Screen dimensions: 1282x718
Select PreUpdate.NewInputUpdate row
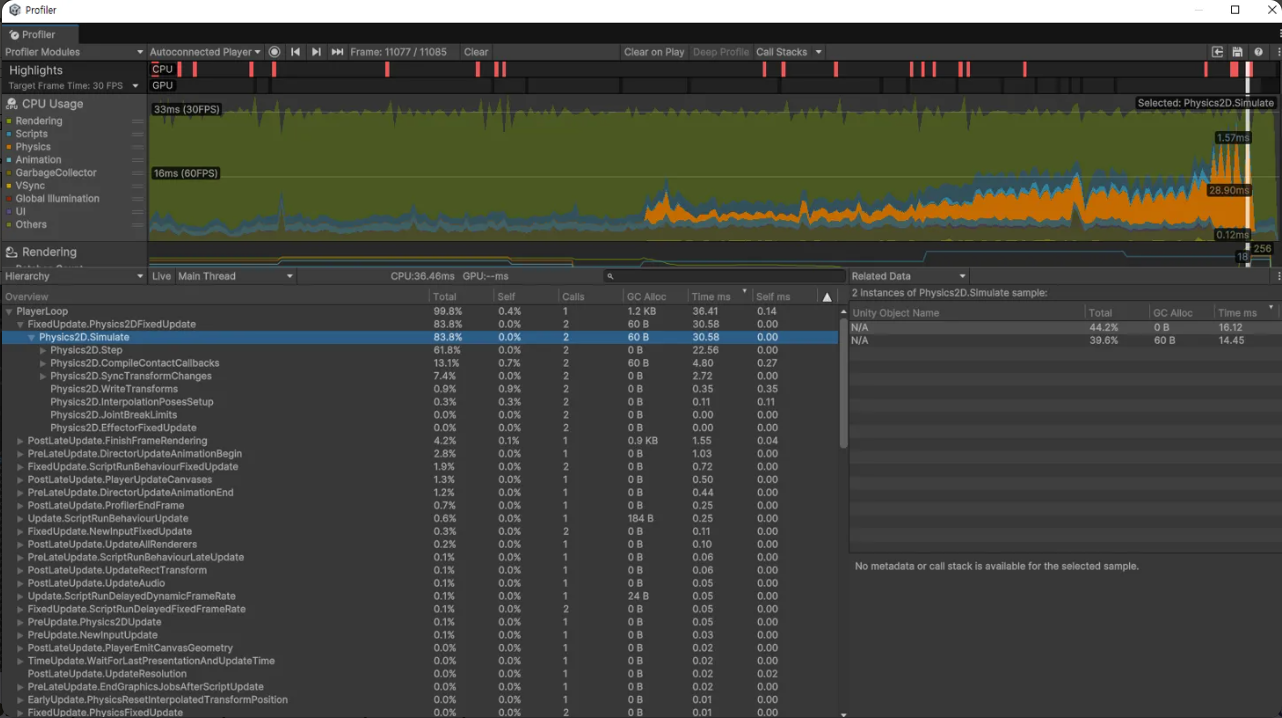420,635
